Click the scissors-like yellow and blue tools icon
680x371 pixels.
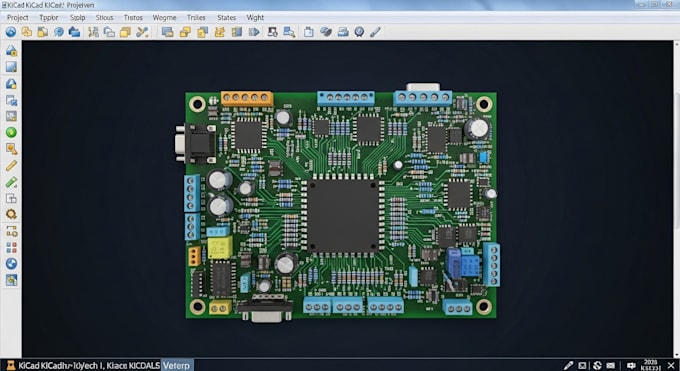142,32
